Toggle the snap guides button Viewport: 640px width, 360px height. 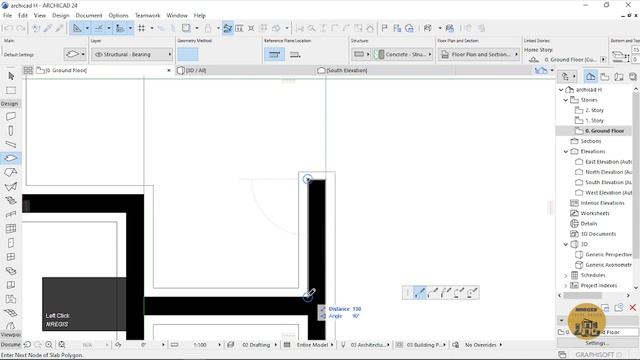pyautogui.click(x=99, y=28)
